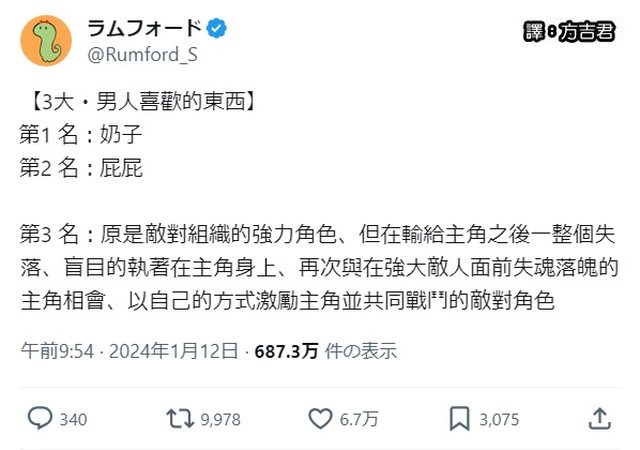Click the 9,978 repost count
This screenshot has height=450, width=640.
[220, 419]
